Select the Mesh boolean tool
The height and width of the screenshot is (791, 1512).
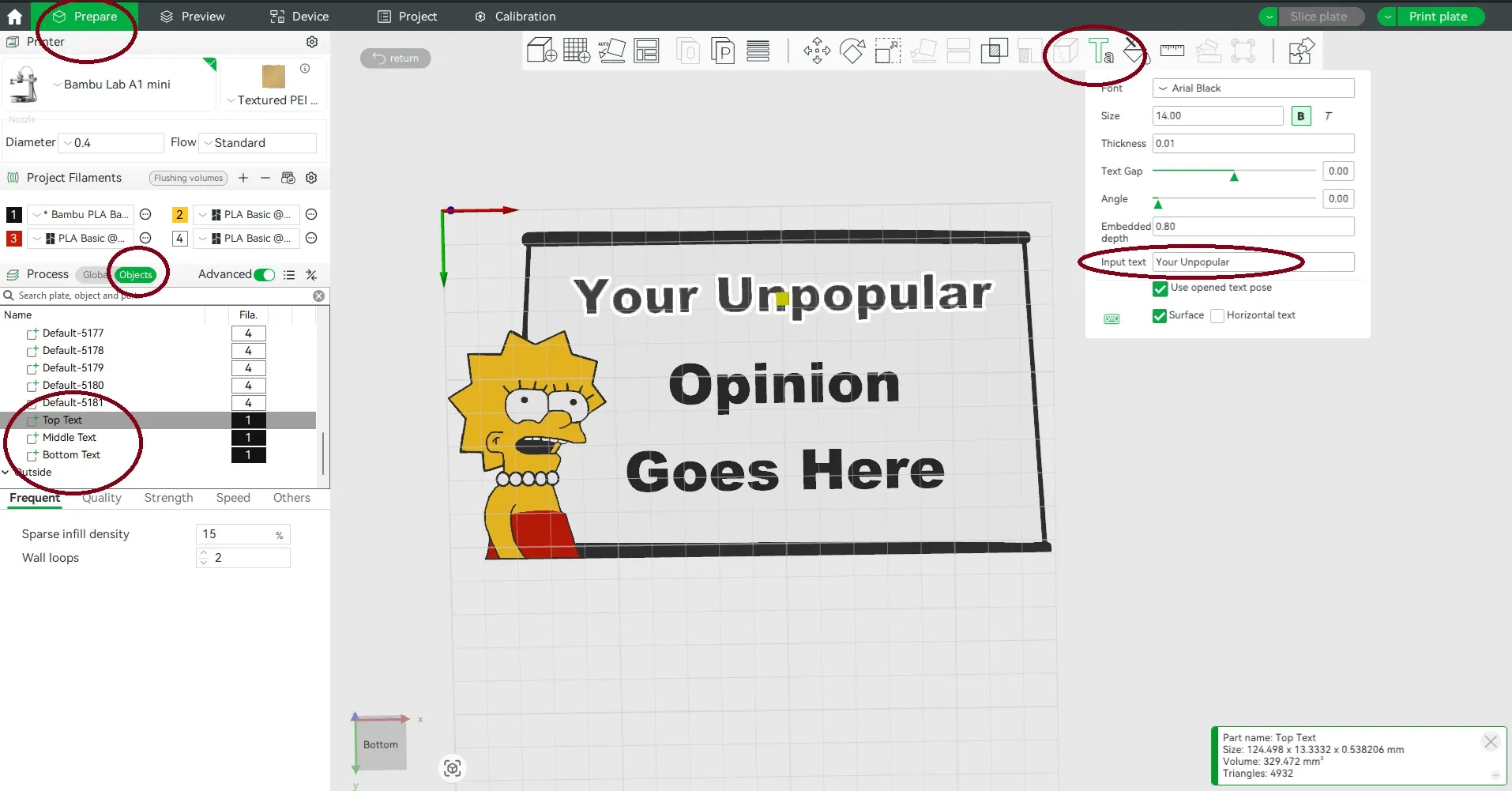[994, 51]
